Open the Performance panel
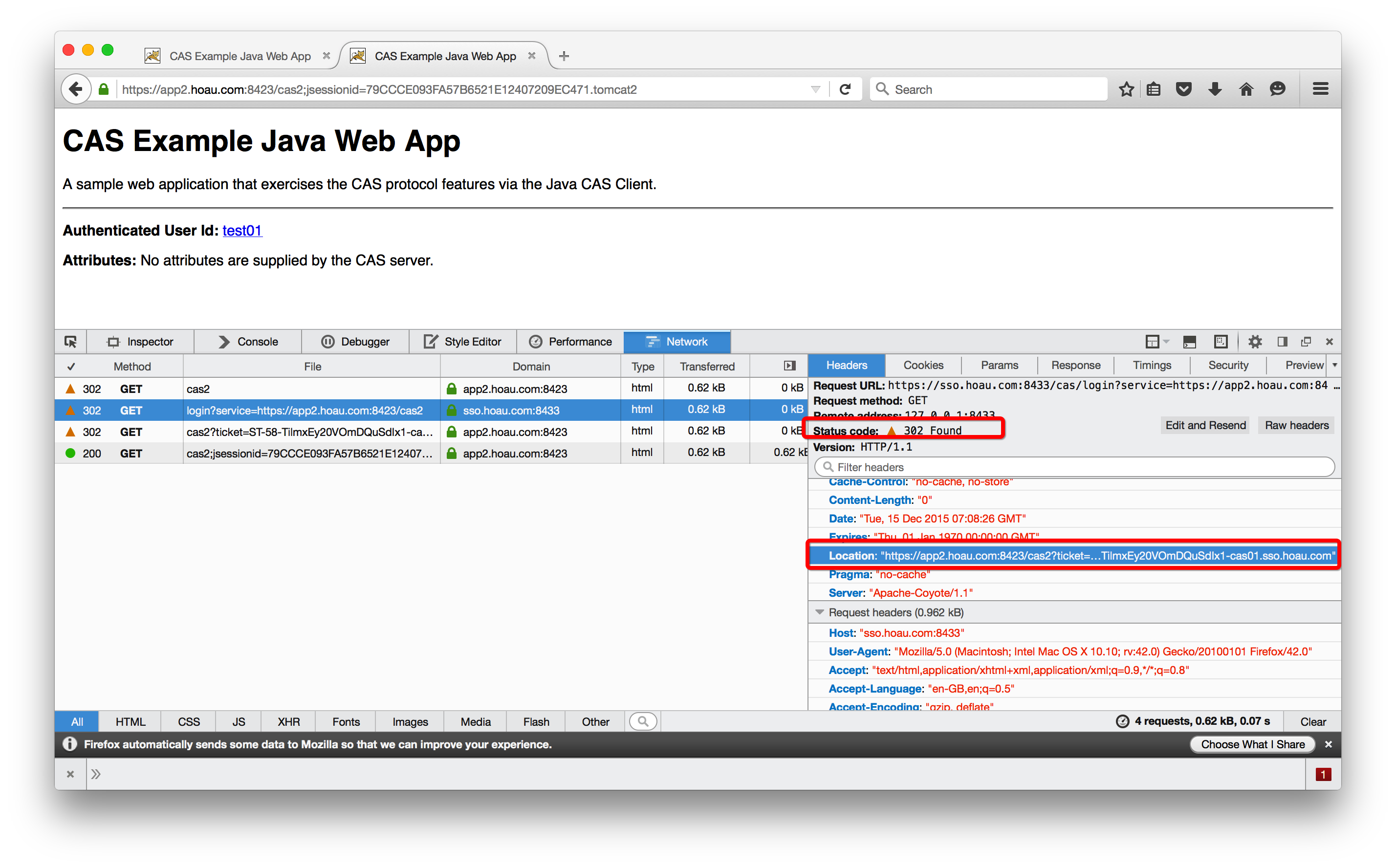The width and height of the screenshot is (1396, 868). [570, 342]
